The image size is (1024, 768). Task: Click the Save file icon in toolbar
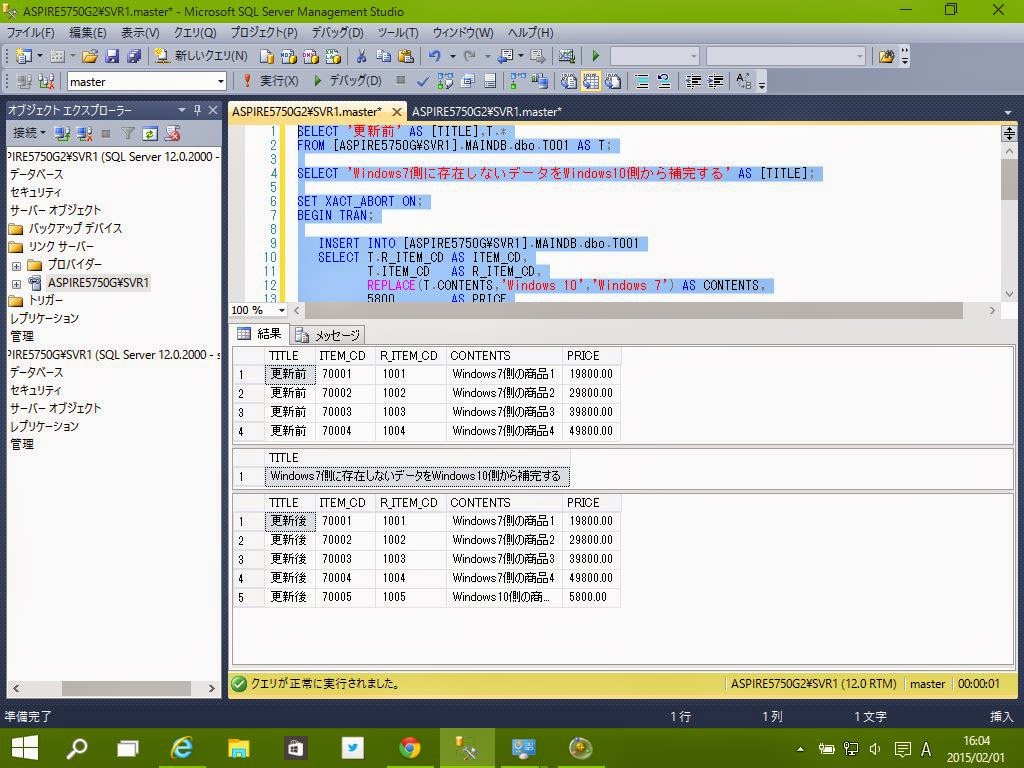click(x=112, y=56)
